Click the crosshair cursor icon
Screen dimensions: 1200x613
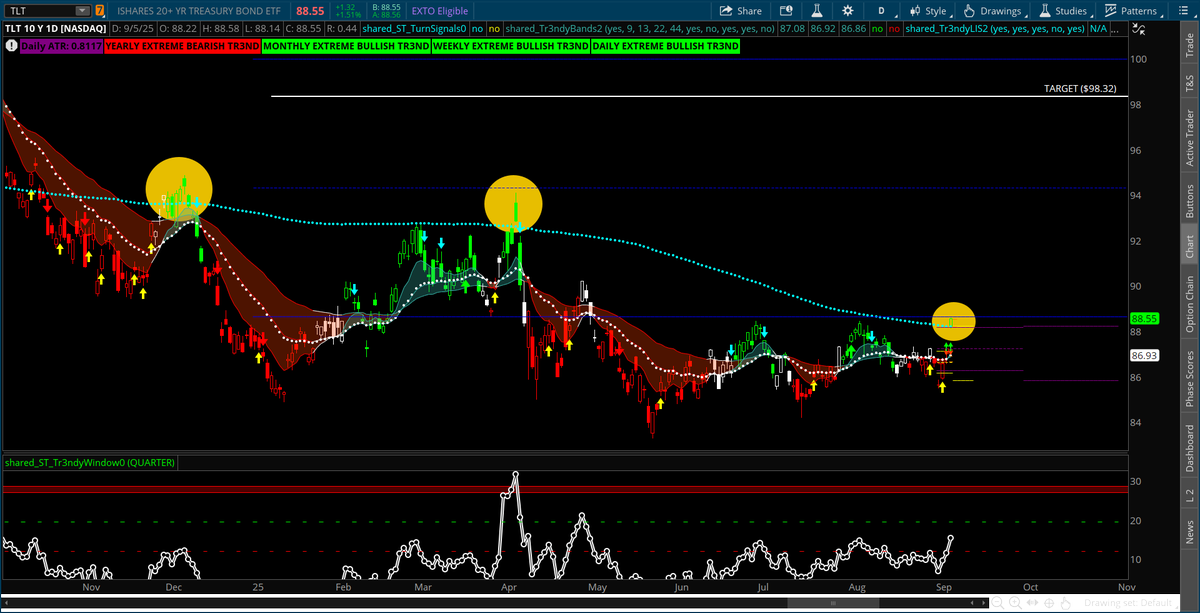(x=1049, y=603)
